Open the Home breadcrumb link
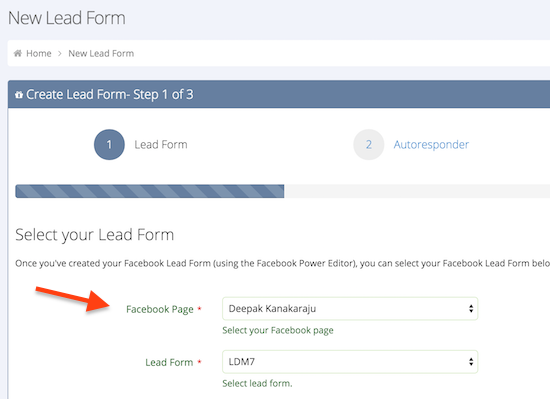This screenshot has width=550, height=399. (x=39, y=53)
